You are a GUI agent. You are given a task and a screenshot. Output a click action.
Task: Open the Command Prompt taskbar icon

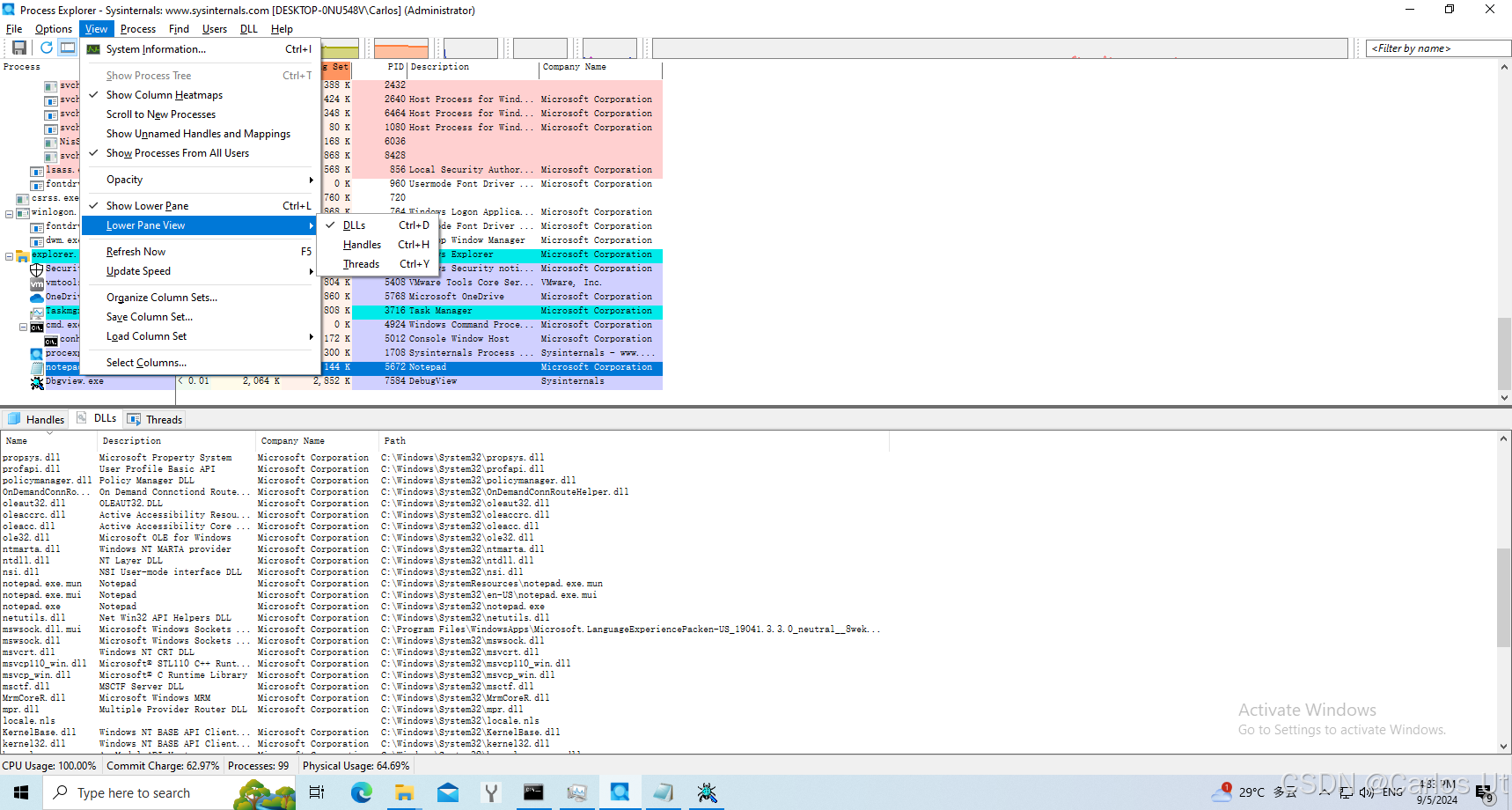pyautogui.click(x=533, y=792)
